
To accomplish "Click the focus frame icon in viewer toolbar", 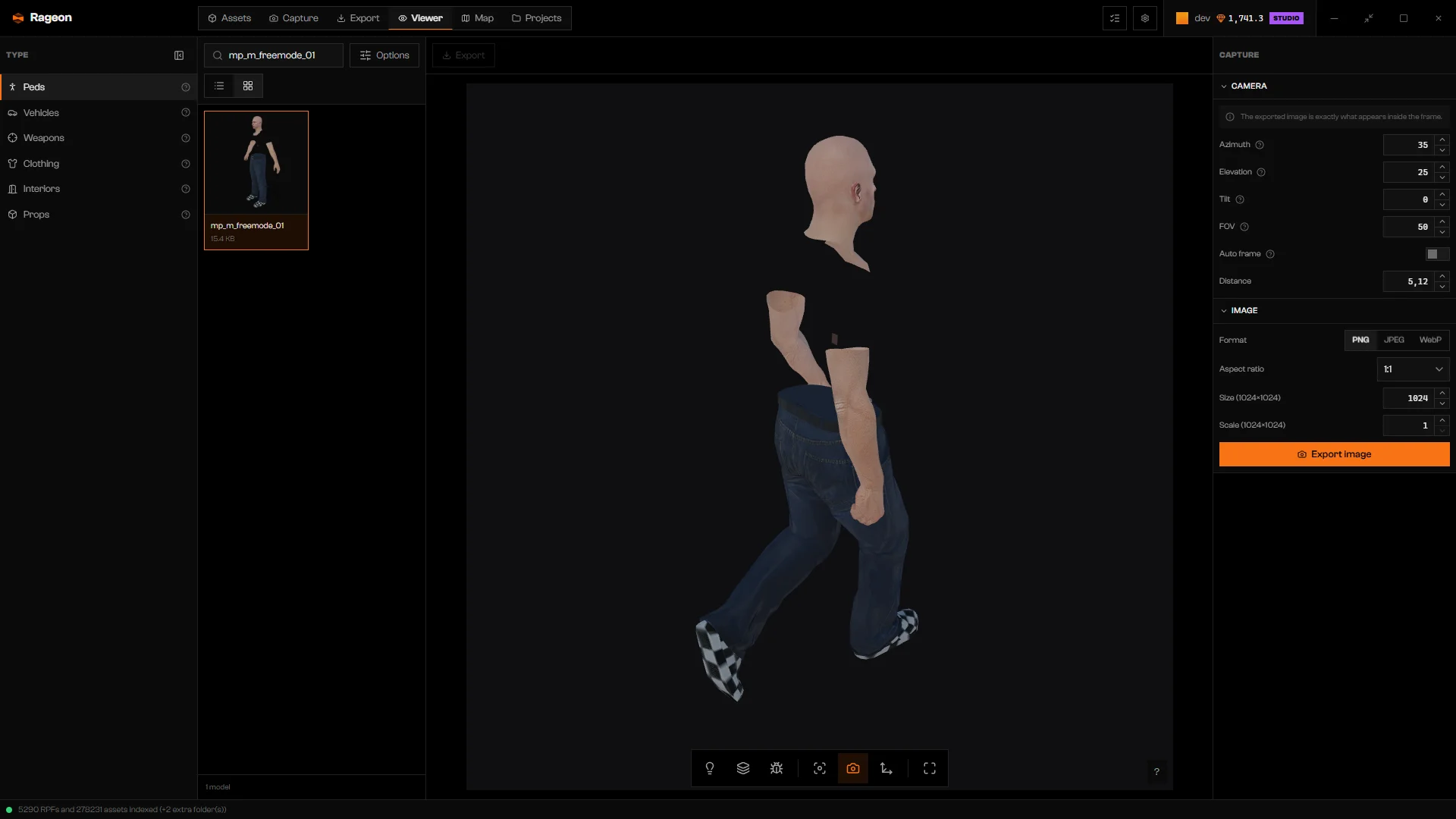I will click(820, 768).
